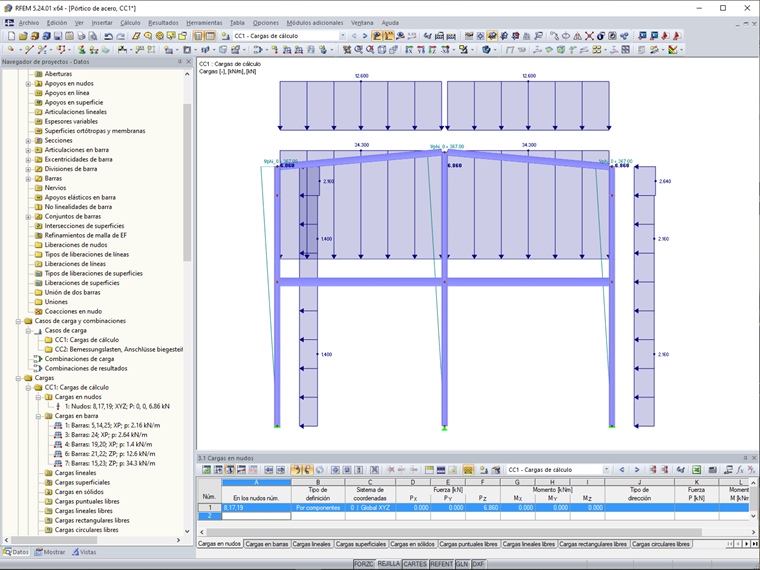Click the next load case arrow in main toolbar

pos(365,36)
